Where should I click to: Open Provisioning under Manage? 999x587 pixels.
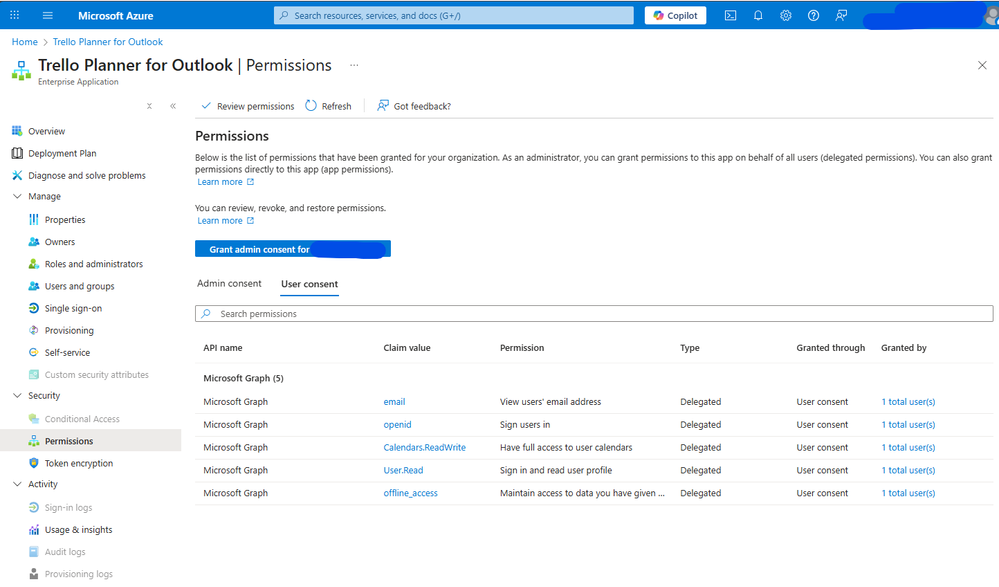69,331
